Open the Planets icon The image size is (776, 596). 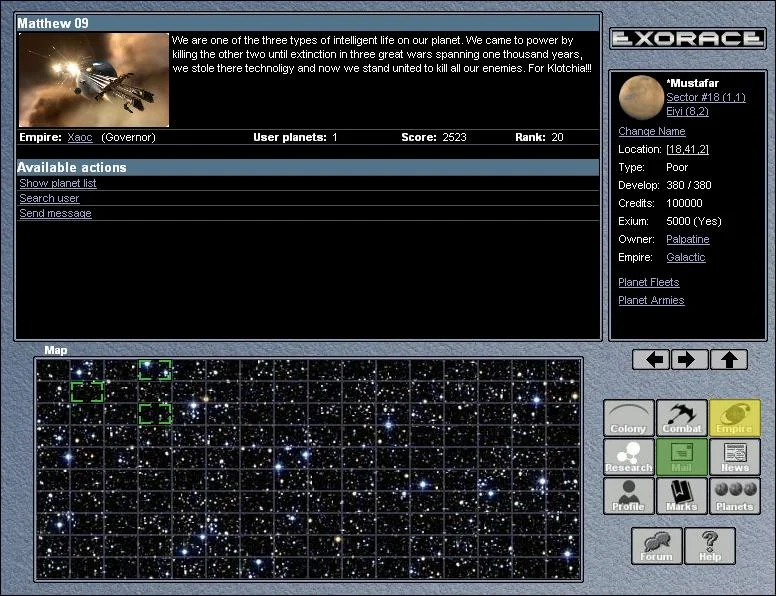coord(735,496)
